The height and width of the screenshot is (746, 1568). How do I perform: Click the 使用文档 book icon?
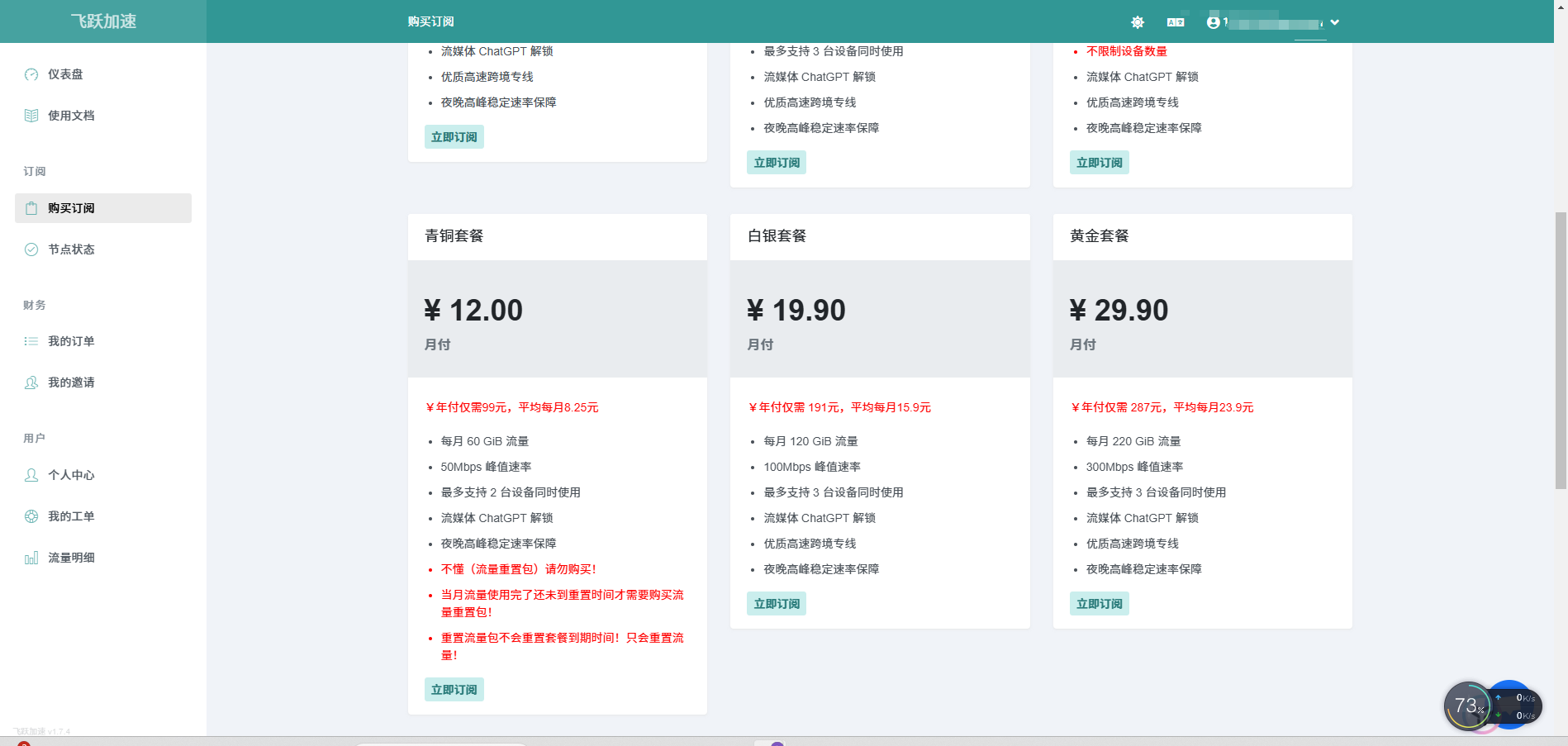point(31,116)
